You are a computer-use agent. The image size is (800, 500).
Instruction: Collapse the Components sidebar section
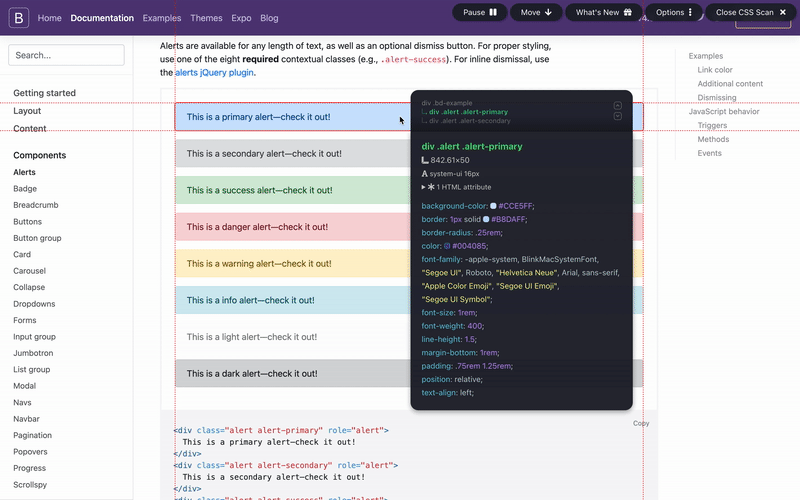point(40,155)
